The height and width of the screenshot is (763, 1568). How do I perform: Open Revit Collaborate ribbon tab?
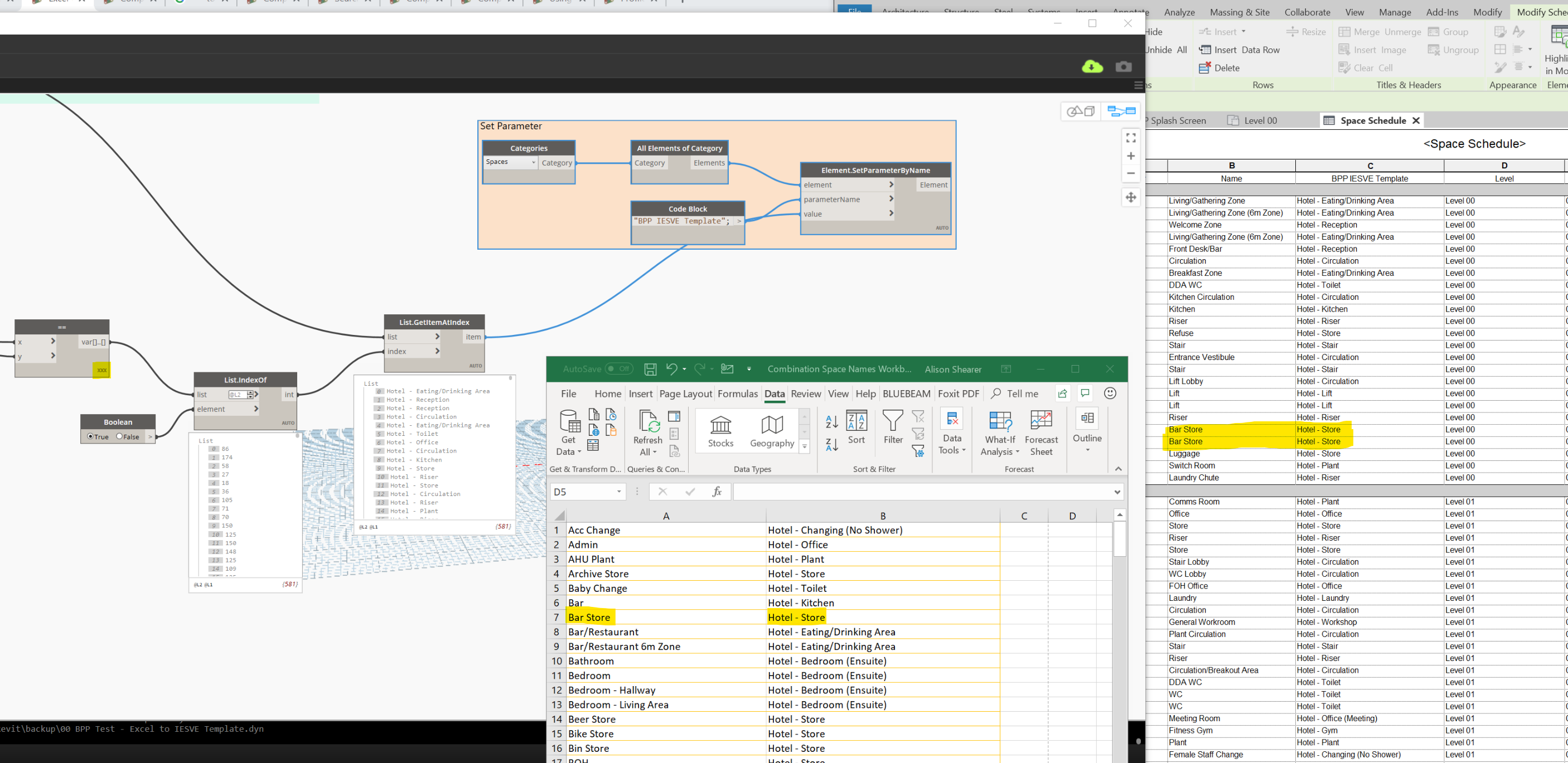(x=1308, y=12)
